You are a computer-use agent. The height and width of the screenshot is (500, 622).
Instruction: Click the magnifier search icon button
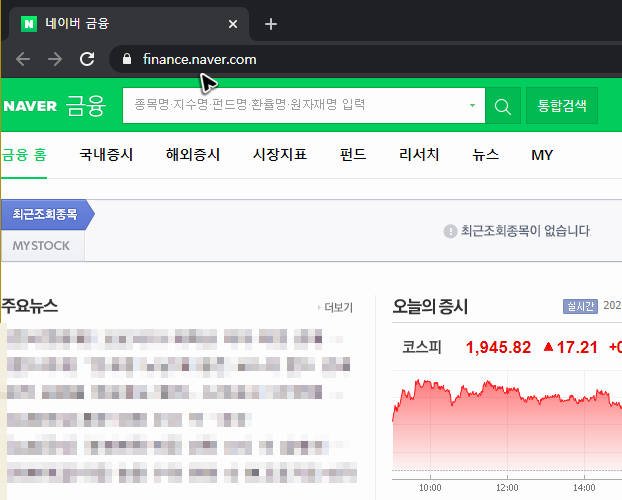coord(503,106)
